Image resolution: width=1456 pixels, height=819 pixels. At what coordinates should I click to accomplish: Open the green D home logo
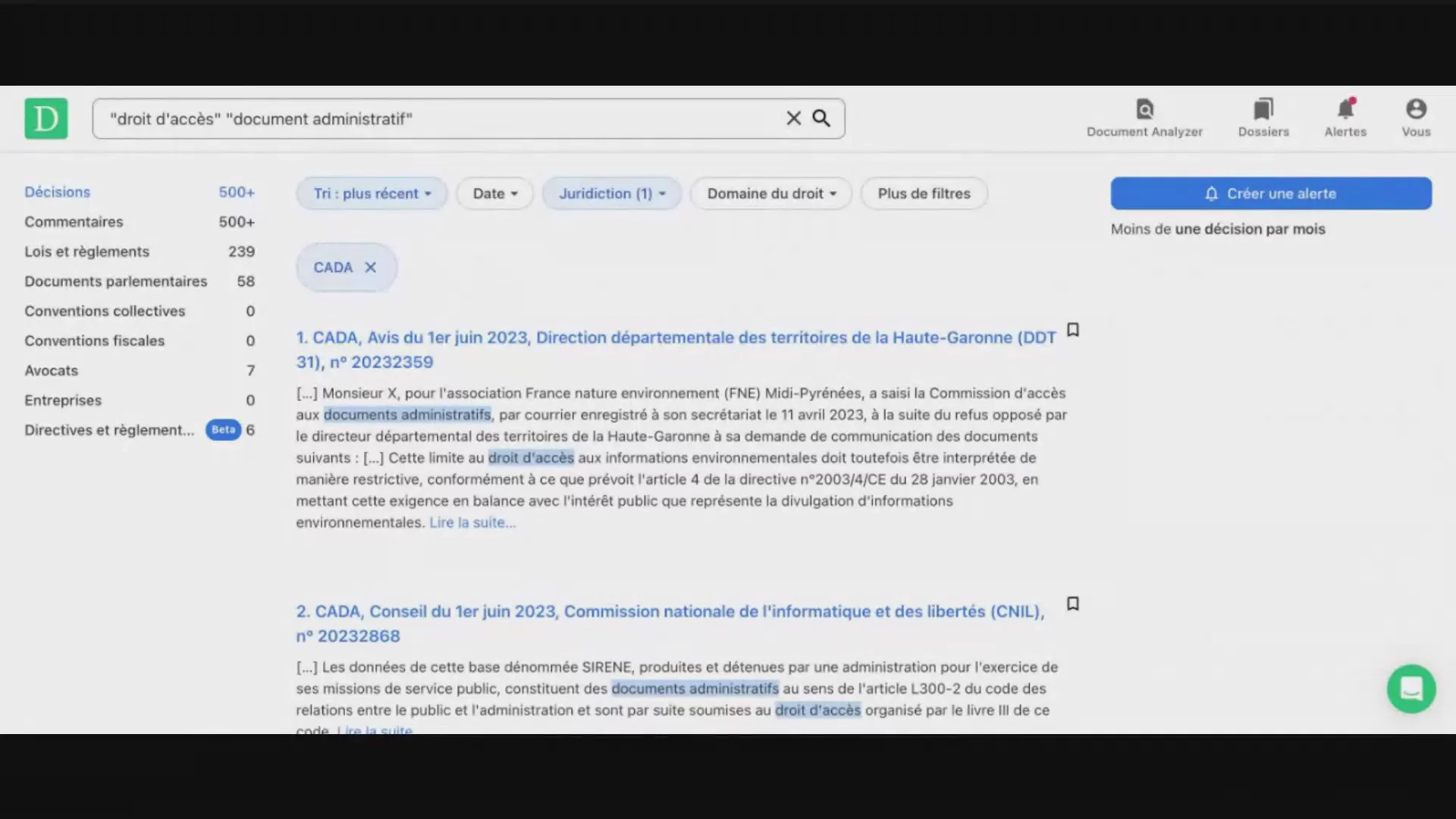(45, 118)
